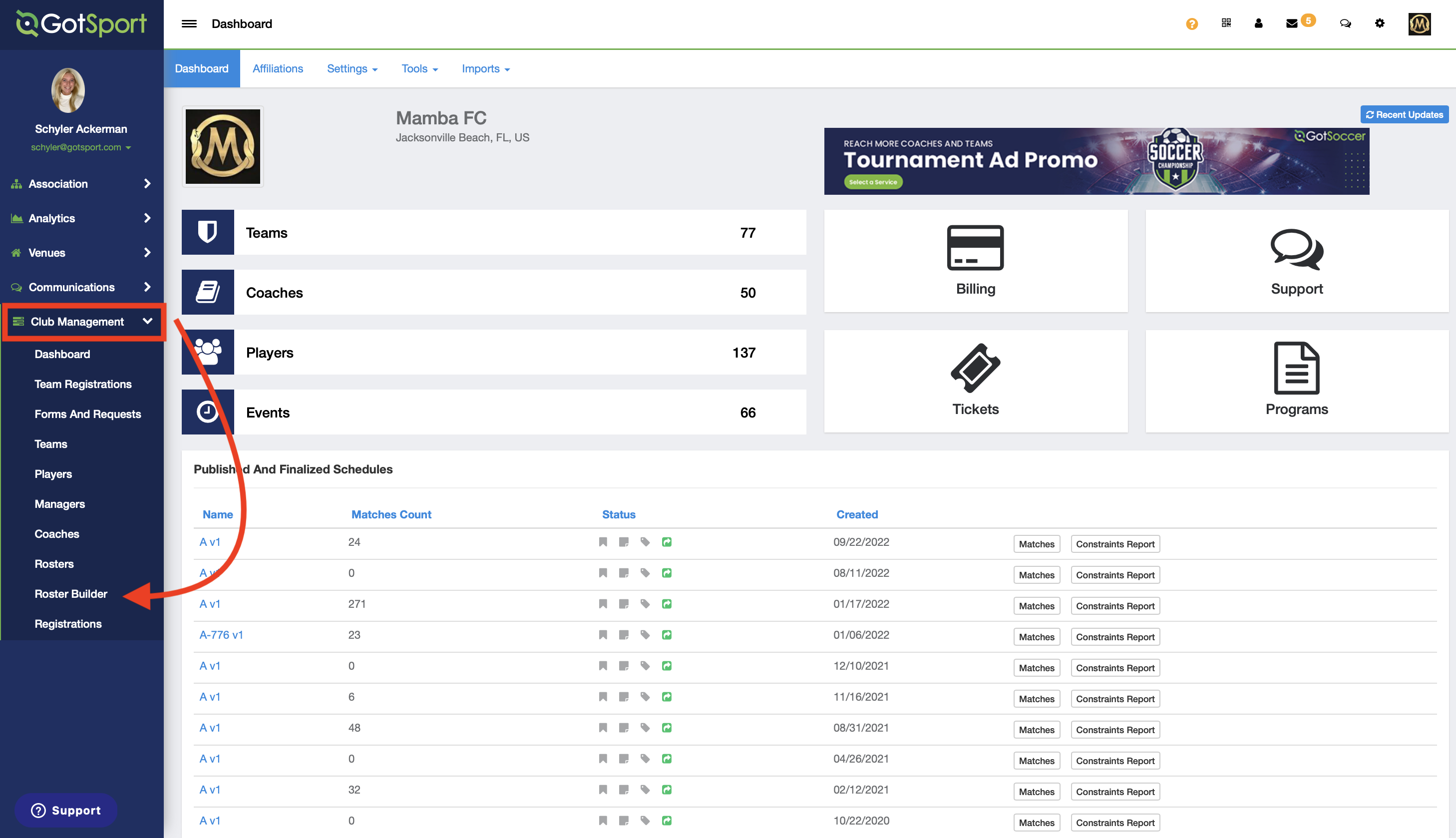Open Team Registrations in sidebar
This screenshot has width=1456, height=838.
[83, 384]
